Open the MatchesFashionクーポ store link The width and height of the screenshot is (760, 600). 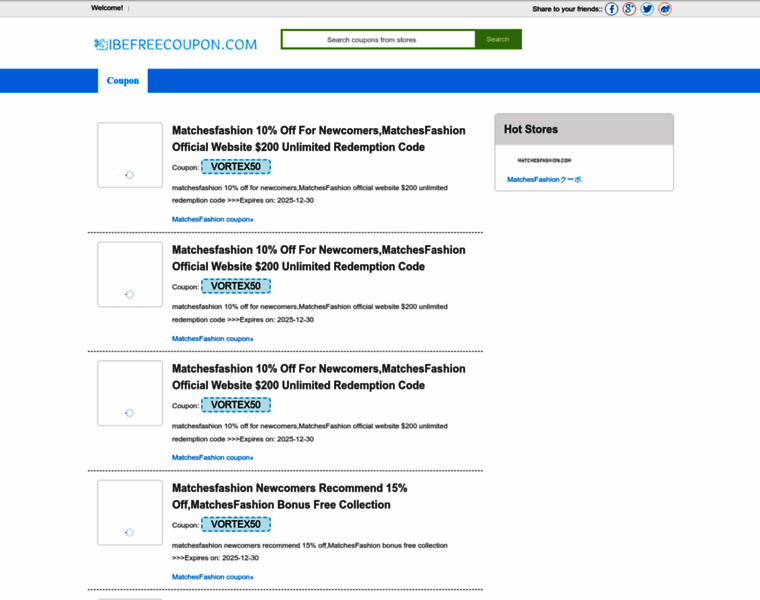pyautogui.click(x=544, y=179)
